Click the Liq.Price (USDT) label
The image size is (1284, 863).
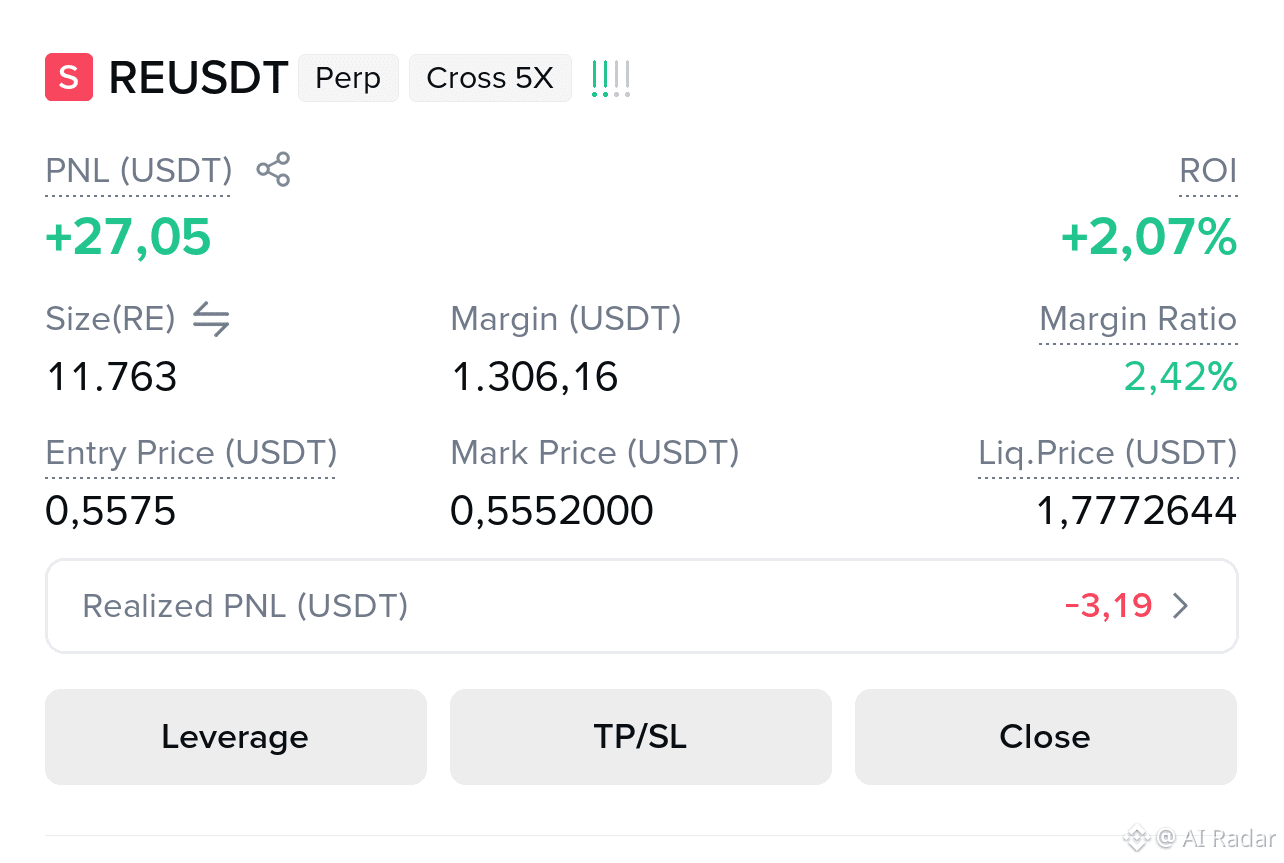(1108, 453)
